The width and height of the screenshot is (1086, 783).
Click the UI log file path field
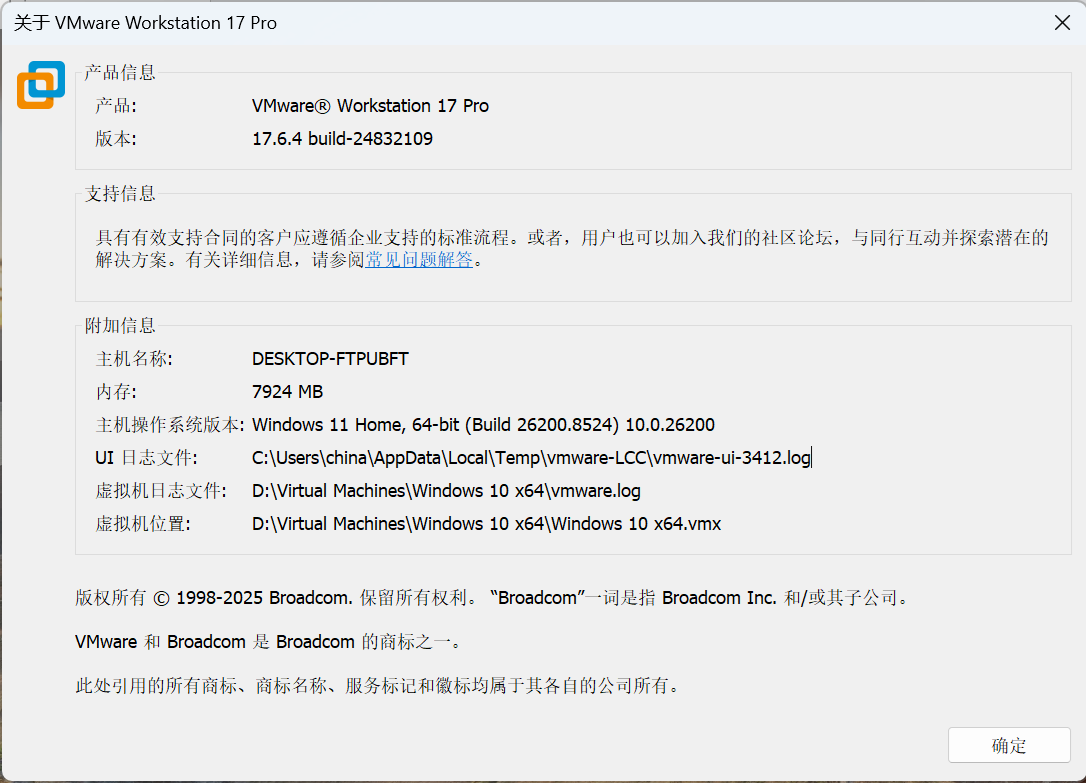(x=531, y=458)
